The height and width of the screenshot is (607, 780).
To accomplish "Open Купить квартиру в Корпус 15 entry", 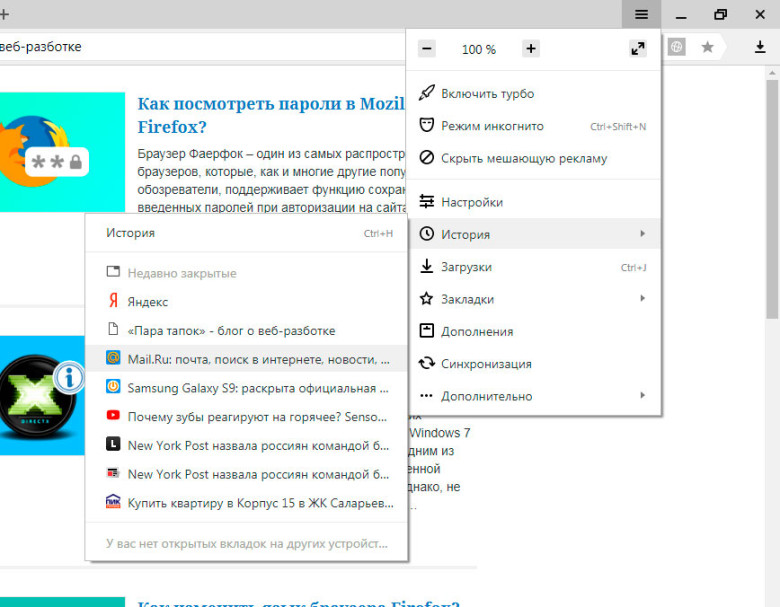I will pos(246,503).
